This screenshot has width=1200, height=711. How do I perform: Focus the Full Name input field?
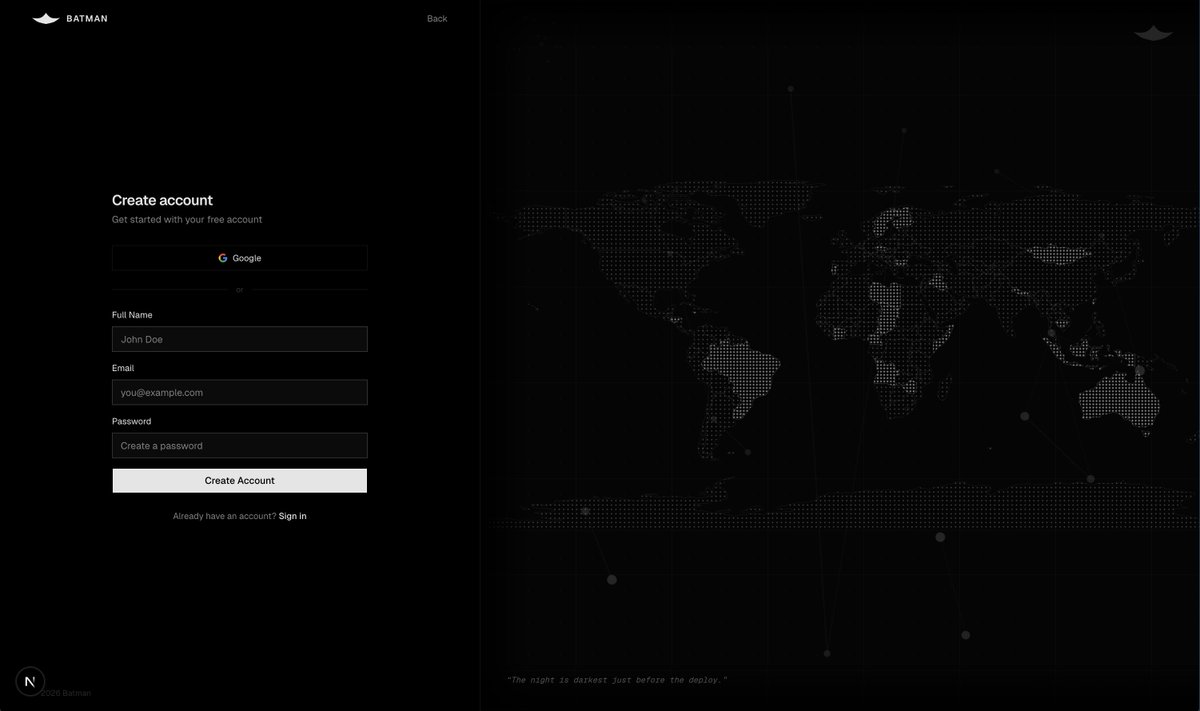click(240, 339)
